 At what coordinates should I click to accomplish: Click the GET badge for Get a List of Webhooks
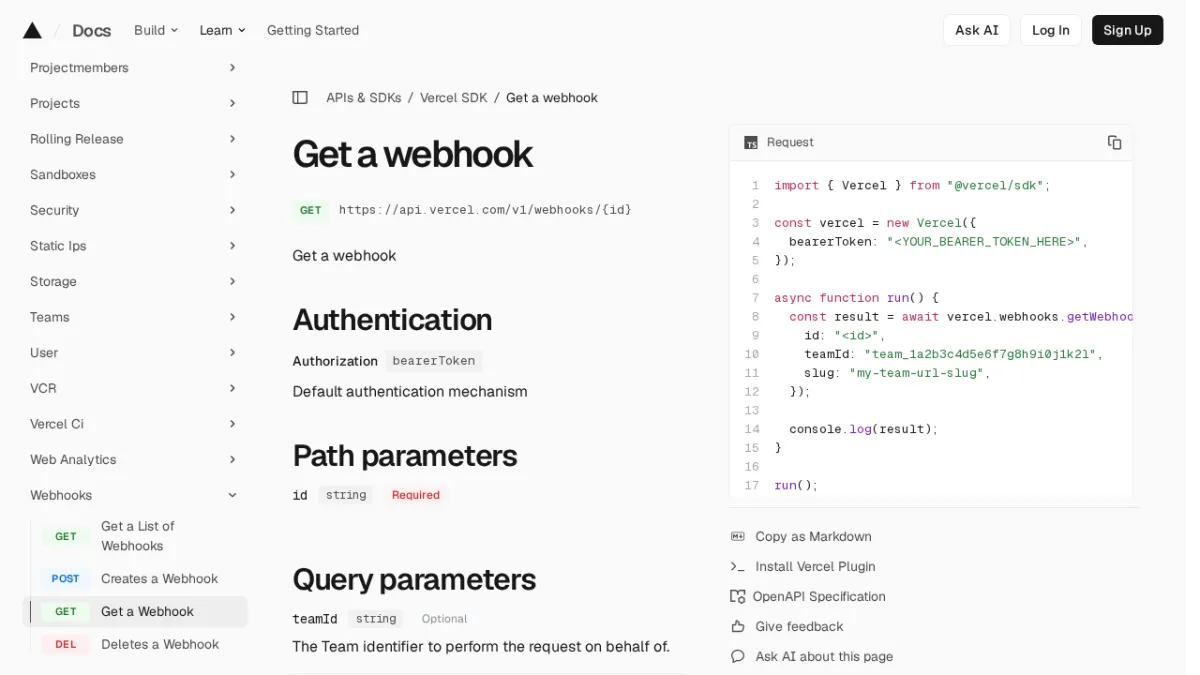pos(66,536)
